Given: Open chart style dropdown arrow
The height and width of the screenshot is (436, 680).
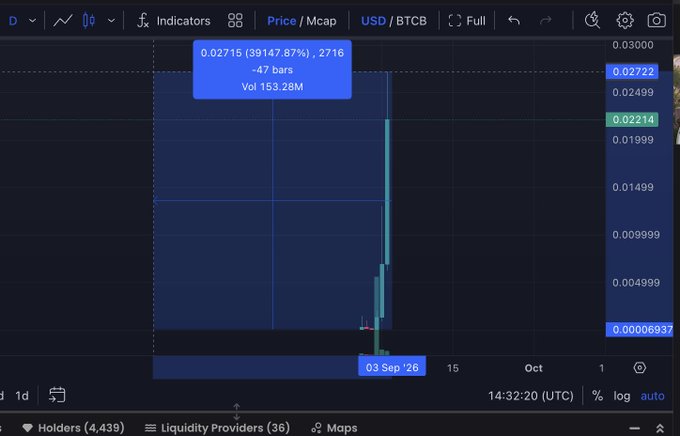Looking at the screenshot, I should point(111,20).
